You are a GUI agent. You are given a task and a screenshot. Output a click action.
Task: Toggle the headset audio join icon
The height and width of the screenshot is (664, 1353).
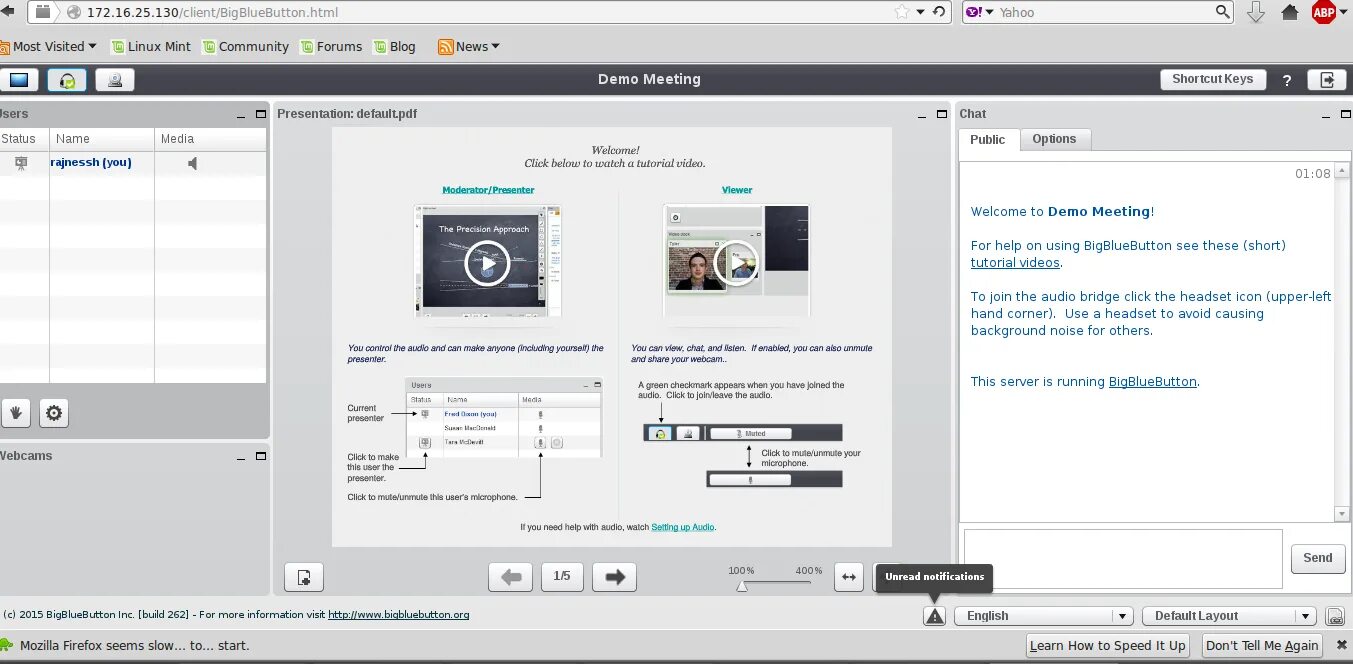tap(67, 80)
